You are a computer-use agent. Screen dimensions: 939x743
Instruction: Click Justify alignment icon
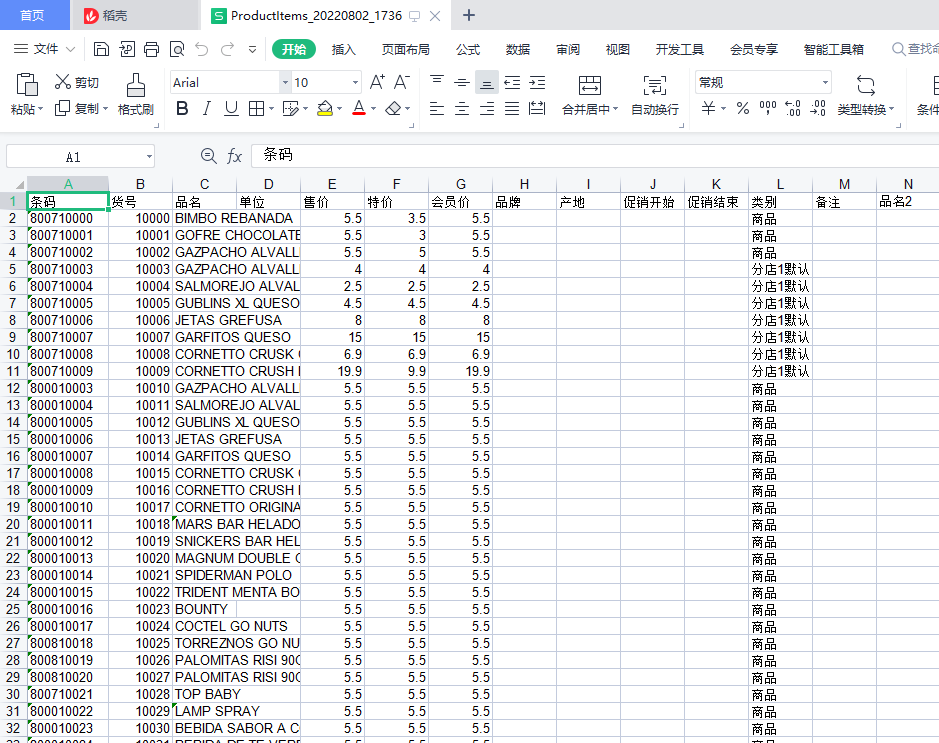[512, 108]
